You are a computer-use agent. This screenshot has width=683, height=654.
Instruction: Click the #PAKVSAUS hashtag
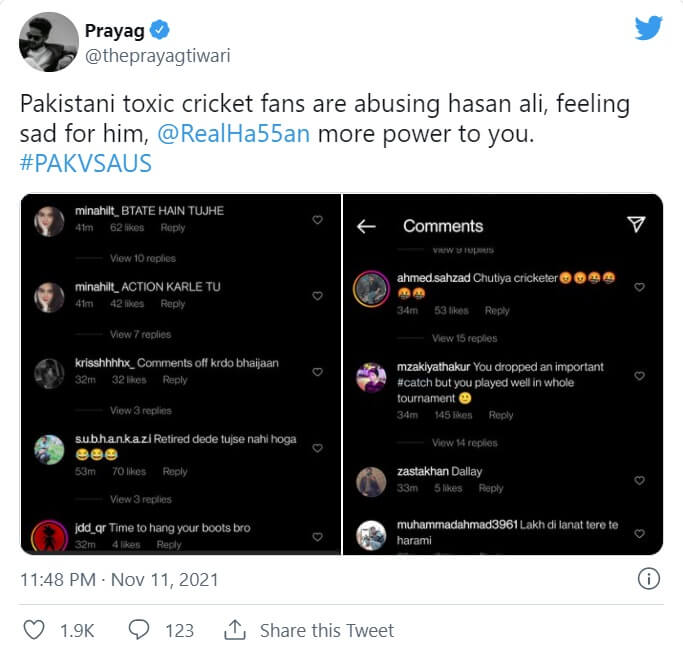coord(85,163)
